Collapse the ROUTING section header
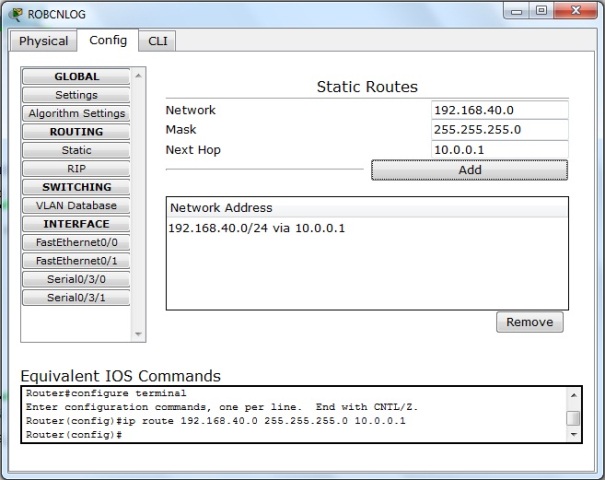 76,132
